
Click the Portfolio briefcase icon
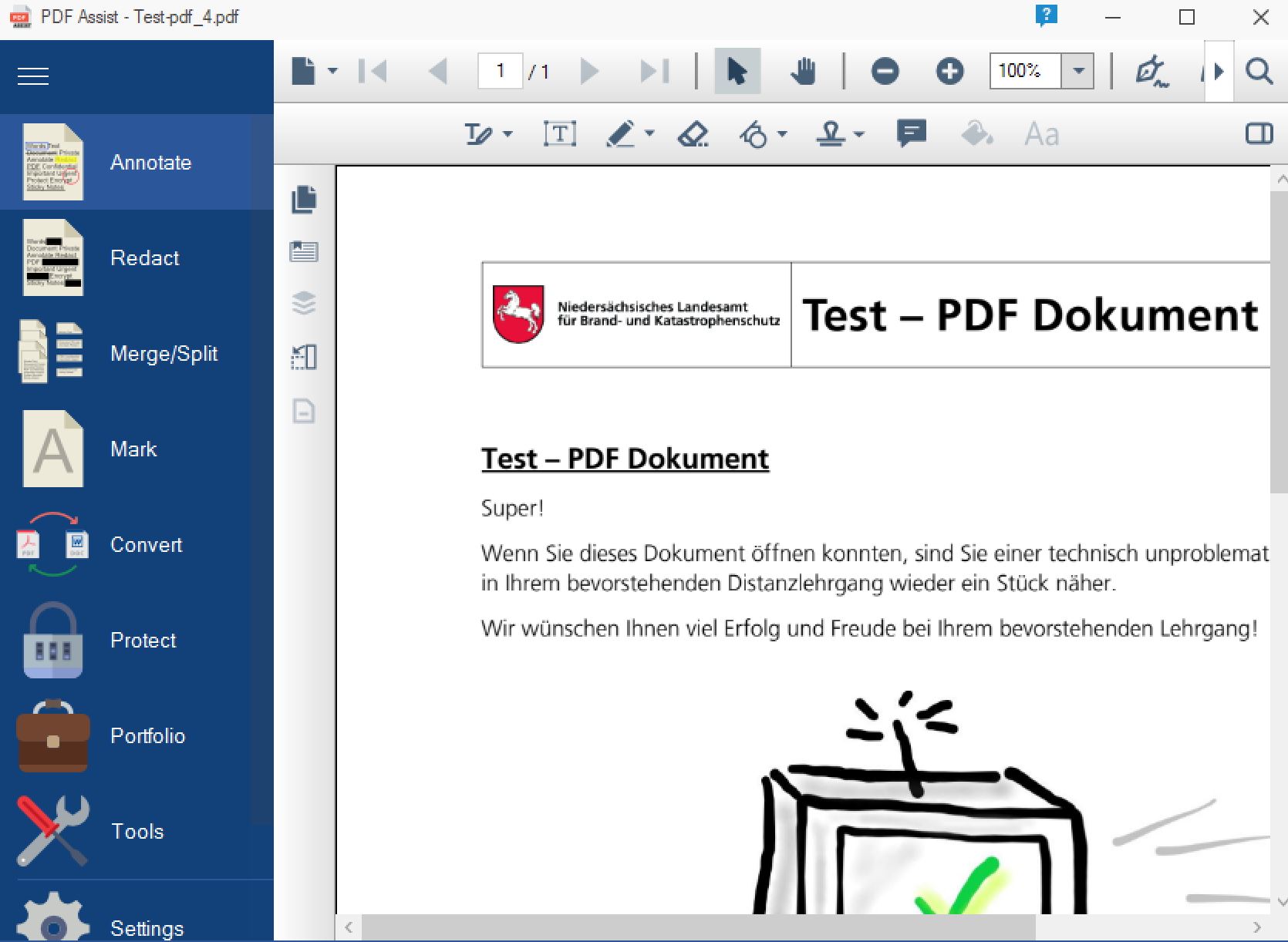pyautogui.click(x=52, y=735)
